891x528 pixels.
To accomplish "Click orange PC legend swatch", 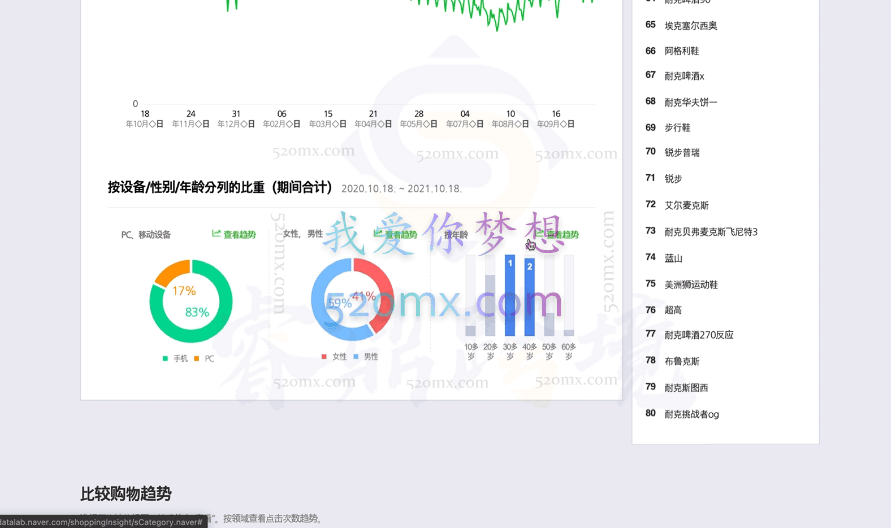I will 197,359.
